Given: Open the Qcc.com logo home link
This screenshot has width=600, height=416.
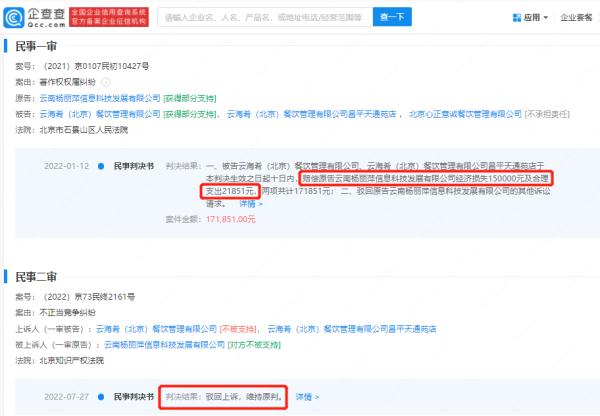Looking at the screenshot, I should click(34, 17).
